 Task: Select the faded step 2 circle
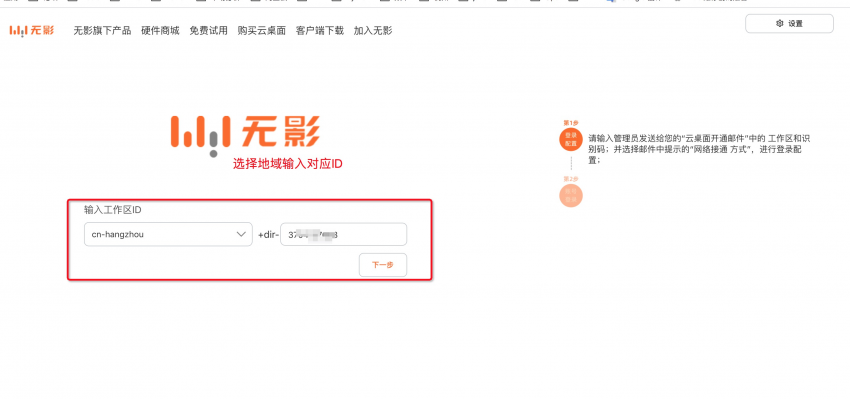coord(571,195)
